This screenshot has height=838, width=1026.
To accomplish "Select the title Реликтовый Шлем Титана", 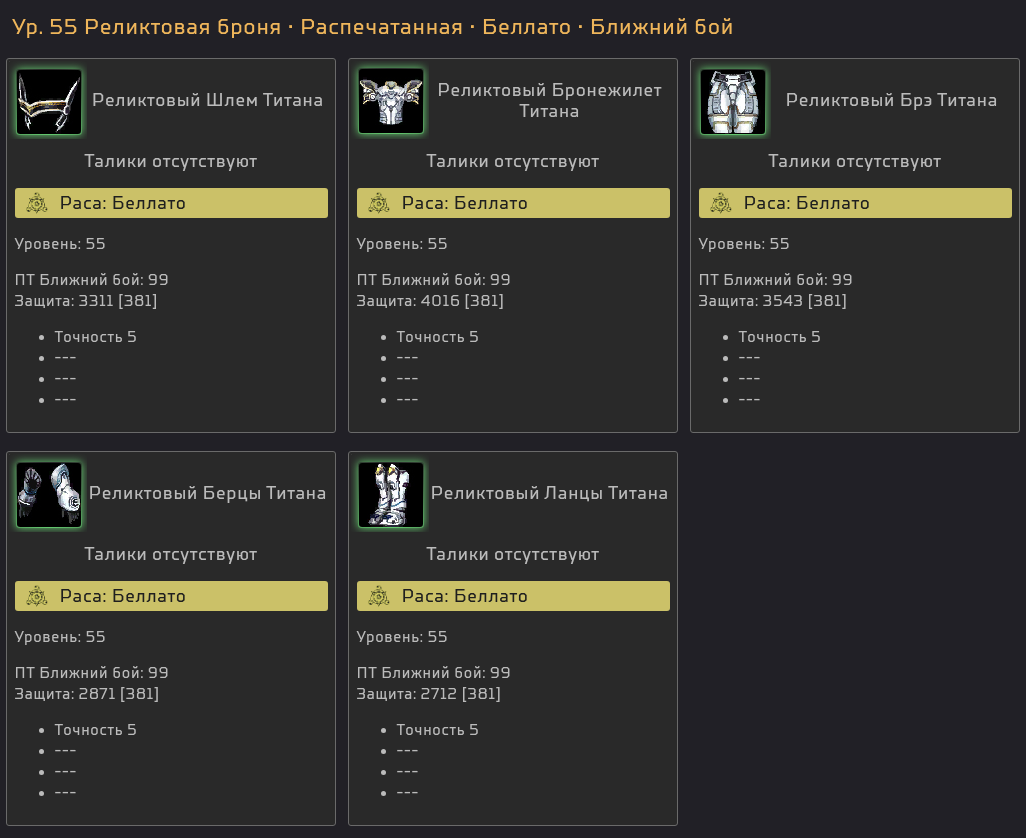I will [x=207, y=100].
